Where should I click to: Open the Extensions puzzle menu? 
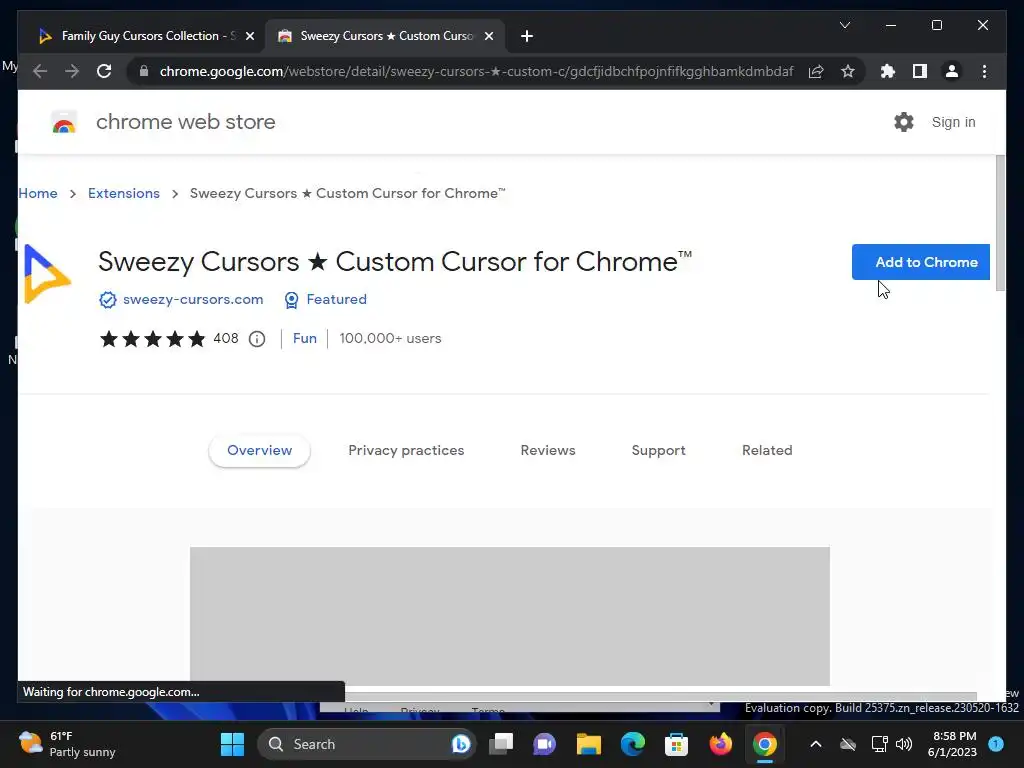[x=888, y=71]
